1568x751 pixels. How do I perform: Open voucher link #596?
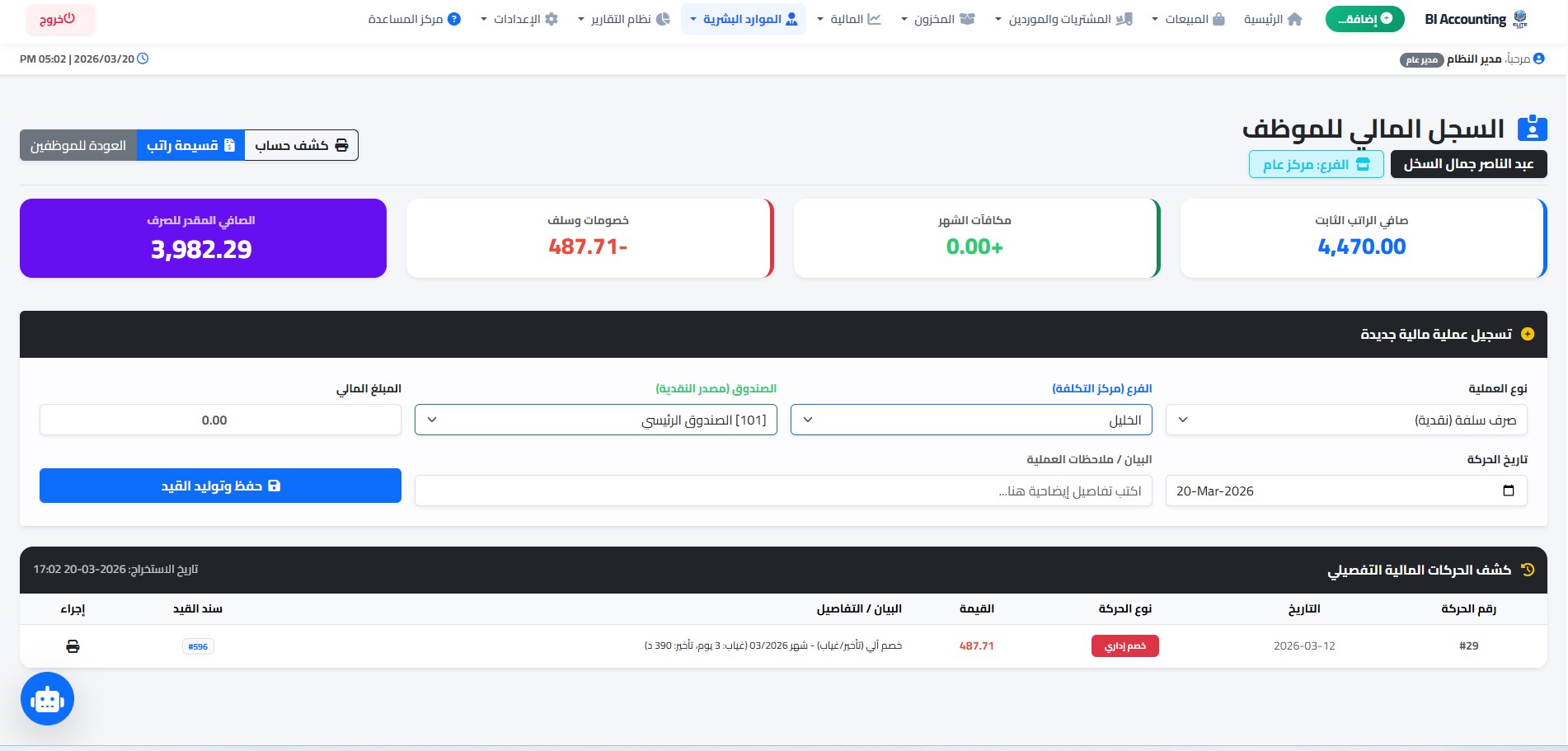coord(198,646)
